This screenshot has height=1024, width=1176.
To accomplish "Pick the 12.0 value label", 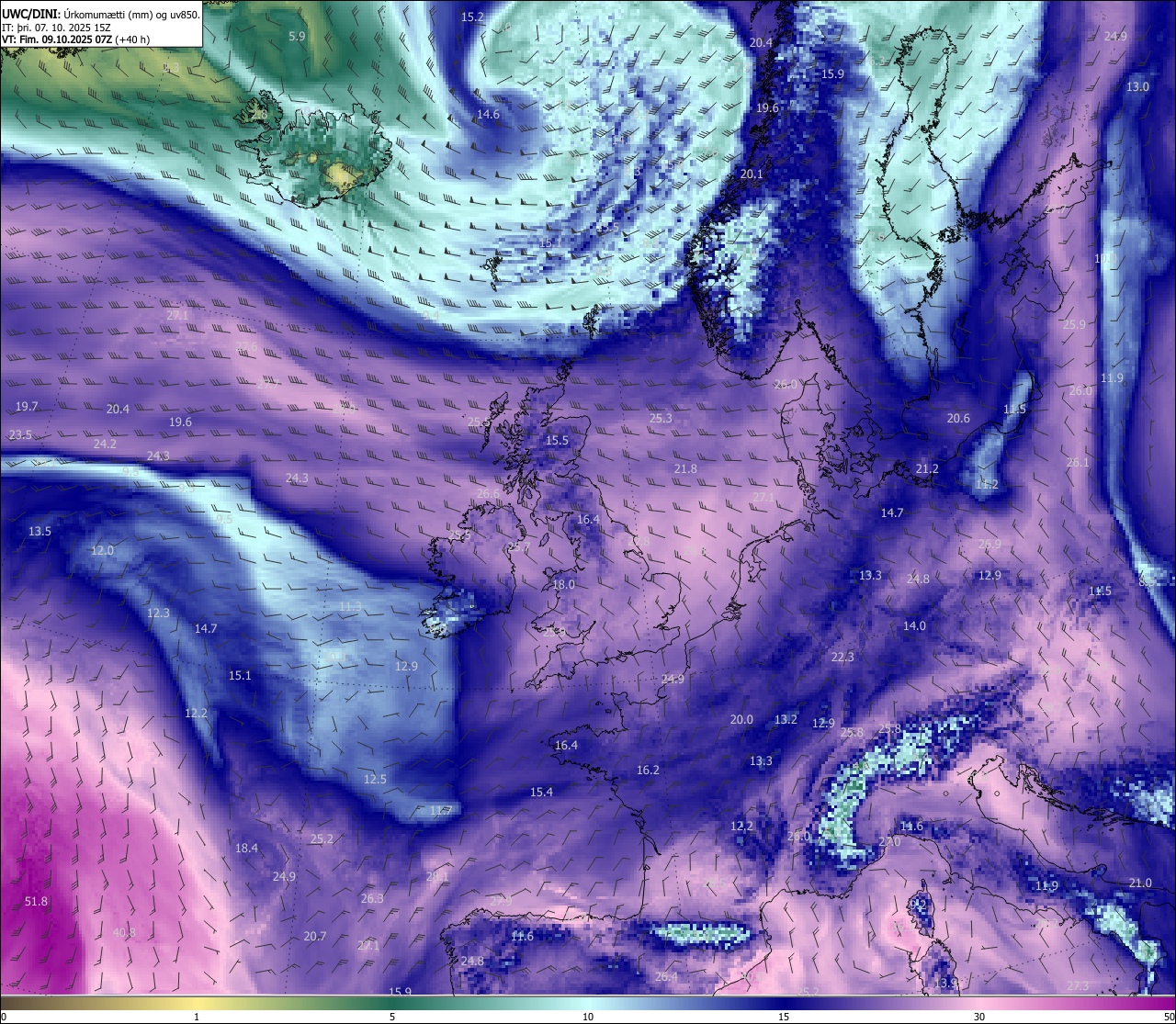I will click(102, 551).
